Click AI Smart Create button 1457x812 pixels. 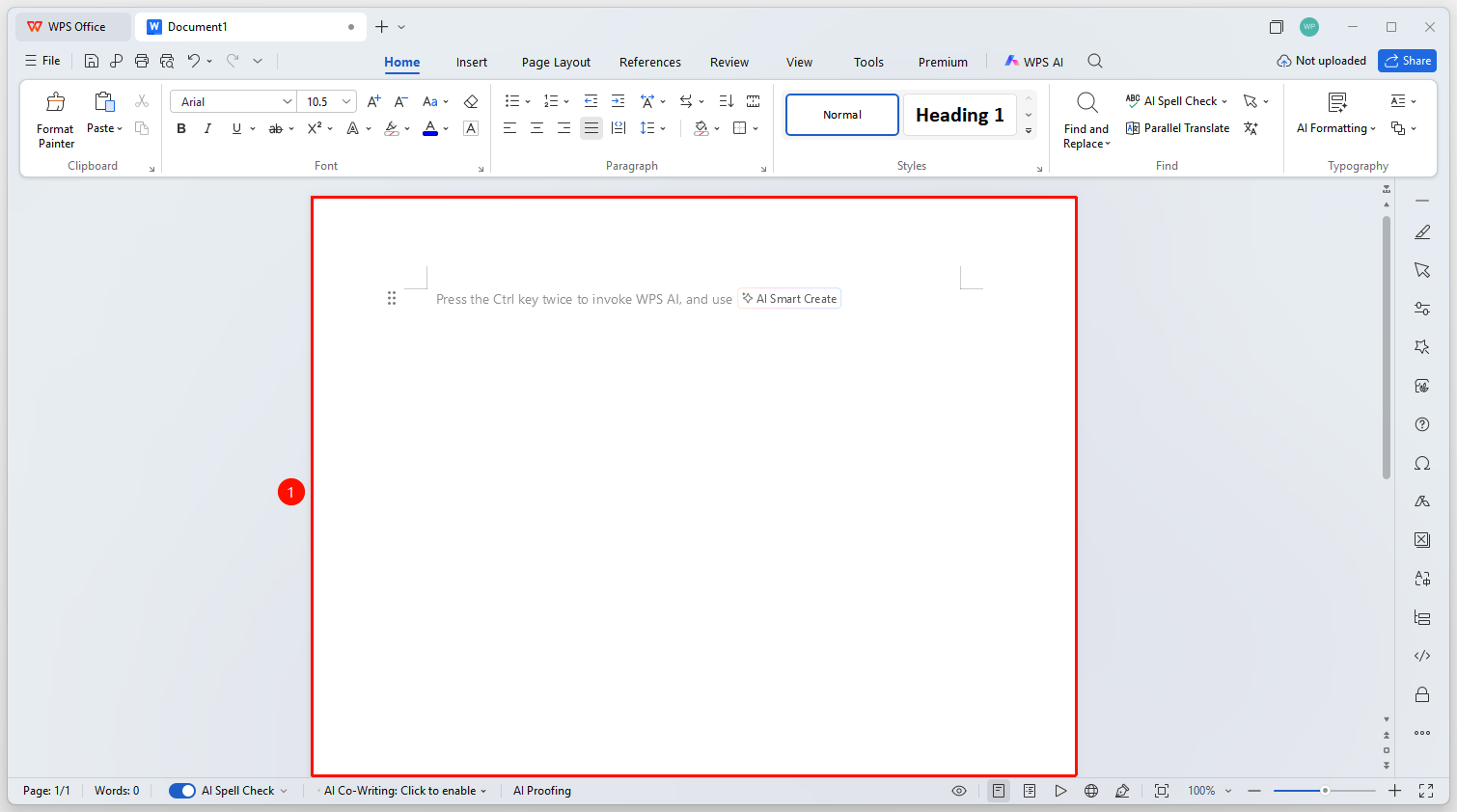(789, 299)
